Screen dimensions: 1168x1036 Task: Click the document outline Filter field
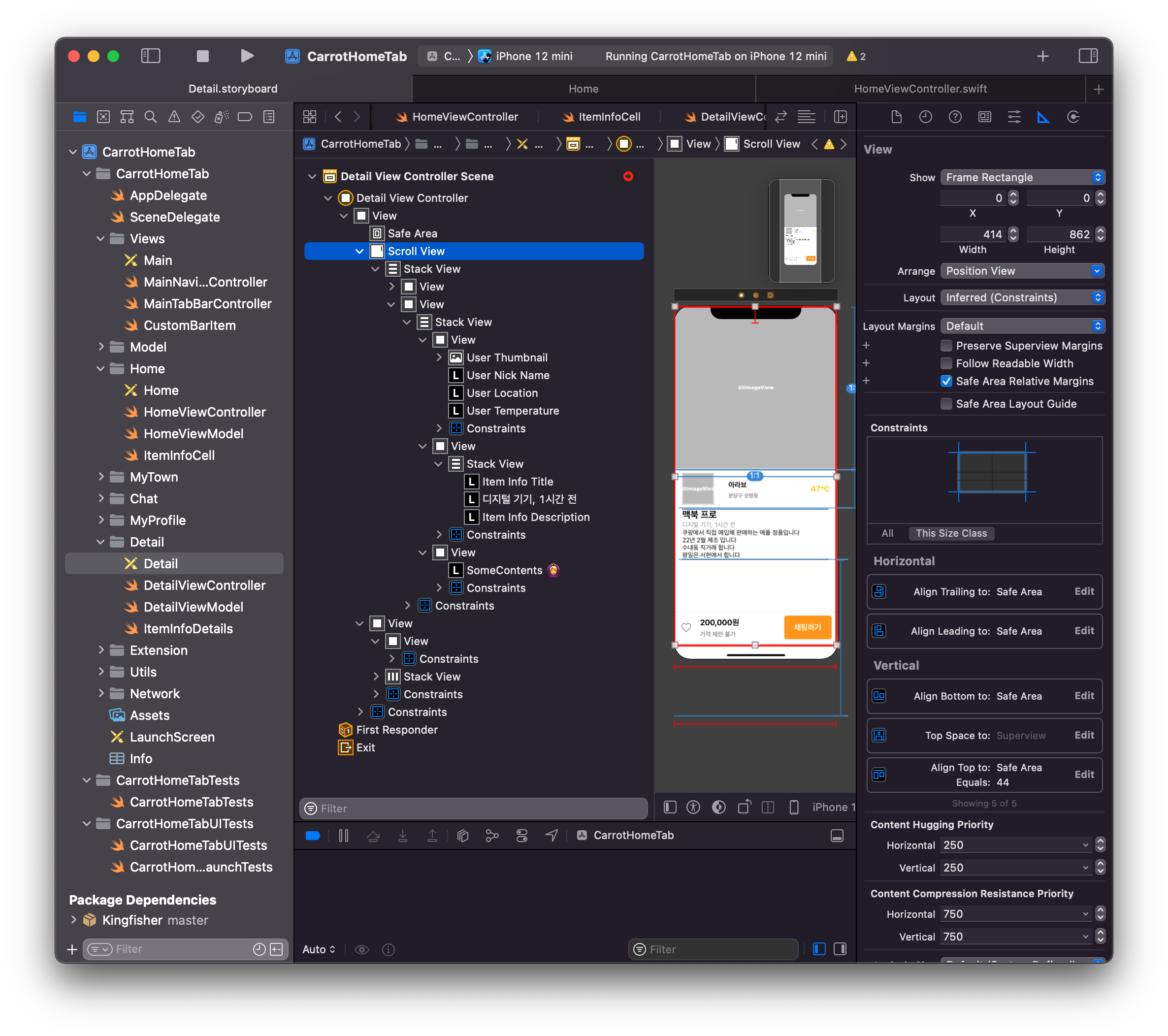pos(474,808)
